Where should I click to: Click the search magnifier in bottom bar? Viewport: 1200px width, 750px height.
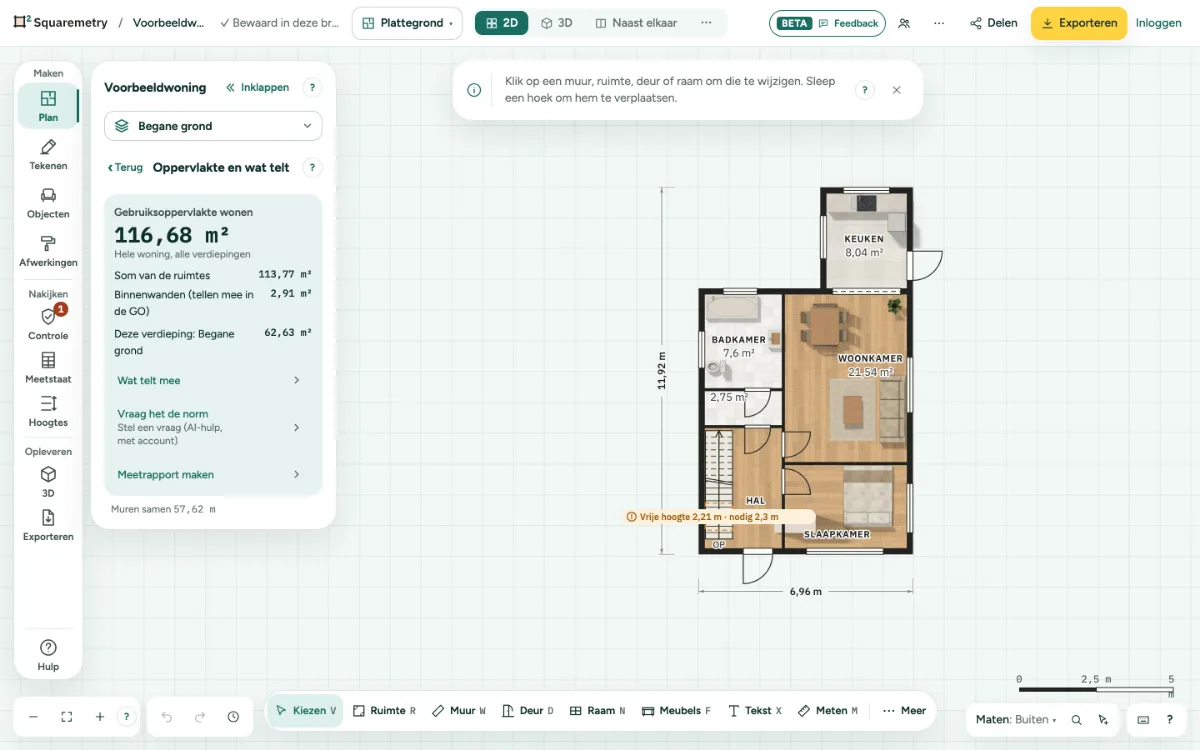1076,719
